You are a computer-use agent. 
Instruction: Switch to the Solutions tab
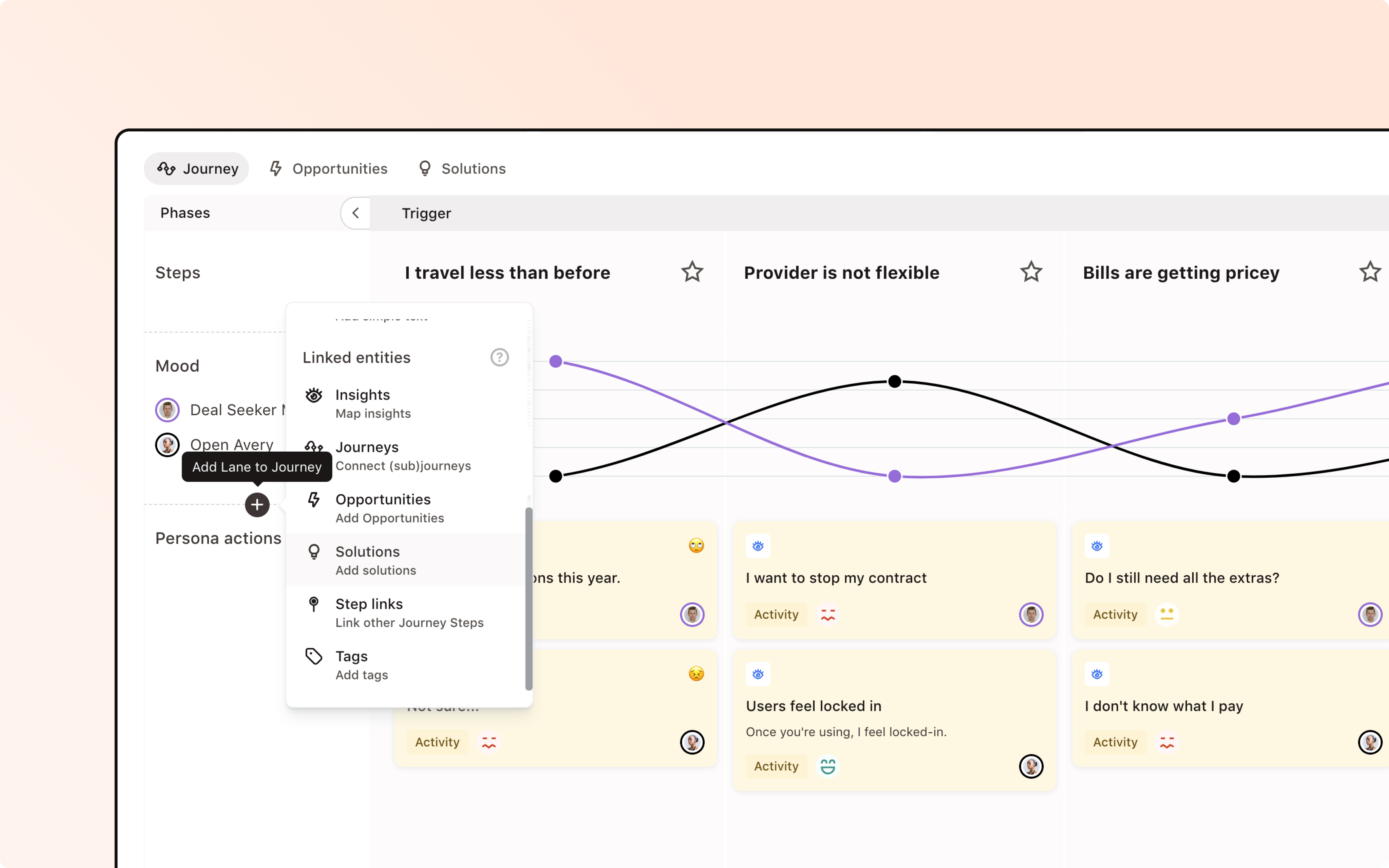coord(462,169)
